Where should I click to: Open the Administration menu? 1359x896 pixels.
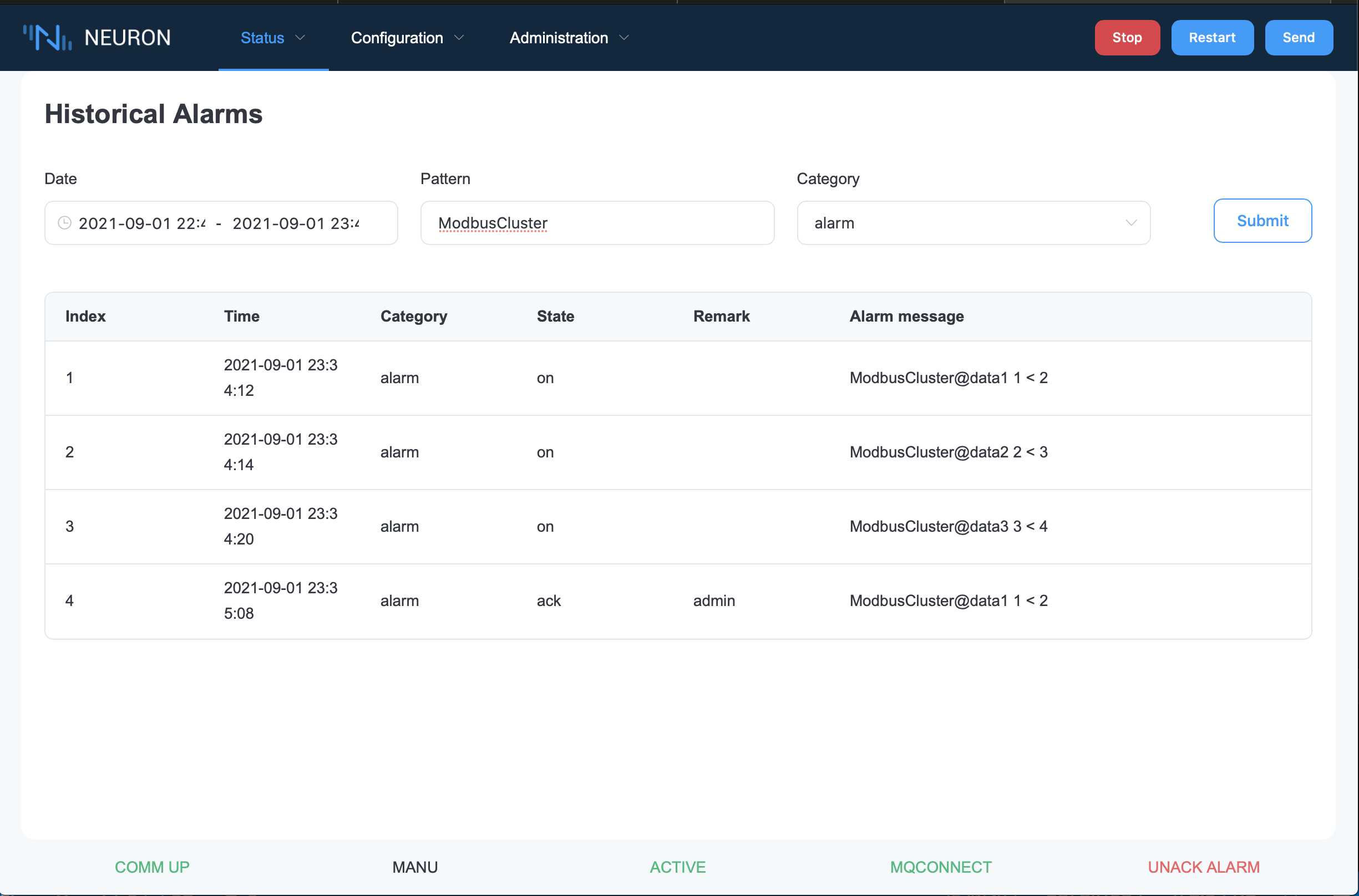[570, 38]
